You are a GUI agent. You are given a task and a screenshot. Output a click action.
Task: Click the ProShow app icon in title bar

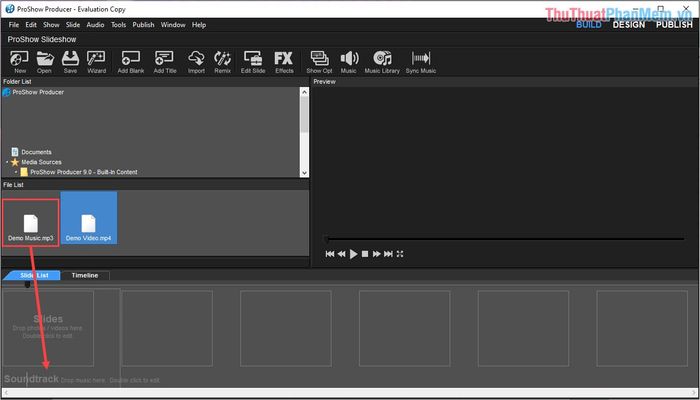tap(10, 9)
